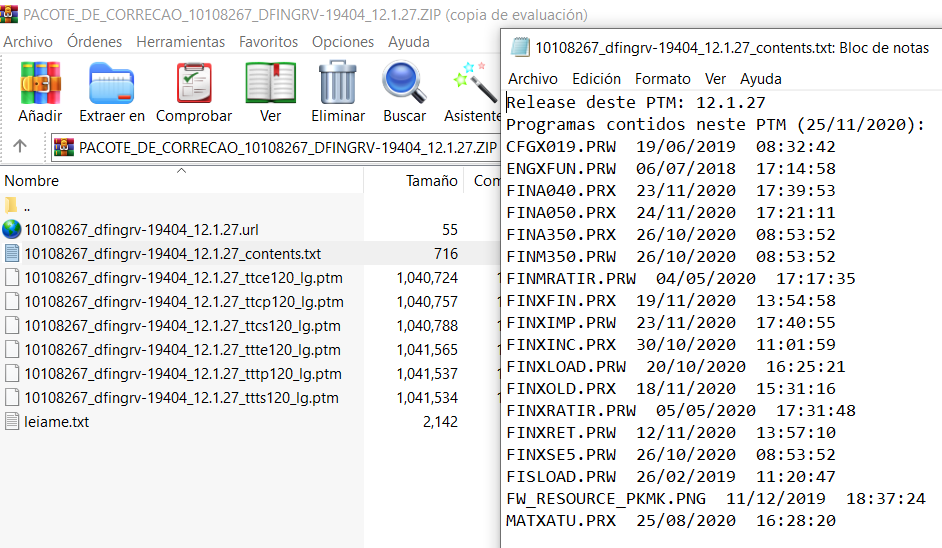This screenshot has width=942, height=548.
Task: Click the partially hidden Com column header
Action: coord(482,180)
